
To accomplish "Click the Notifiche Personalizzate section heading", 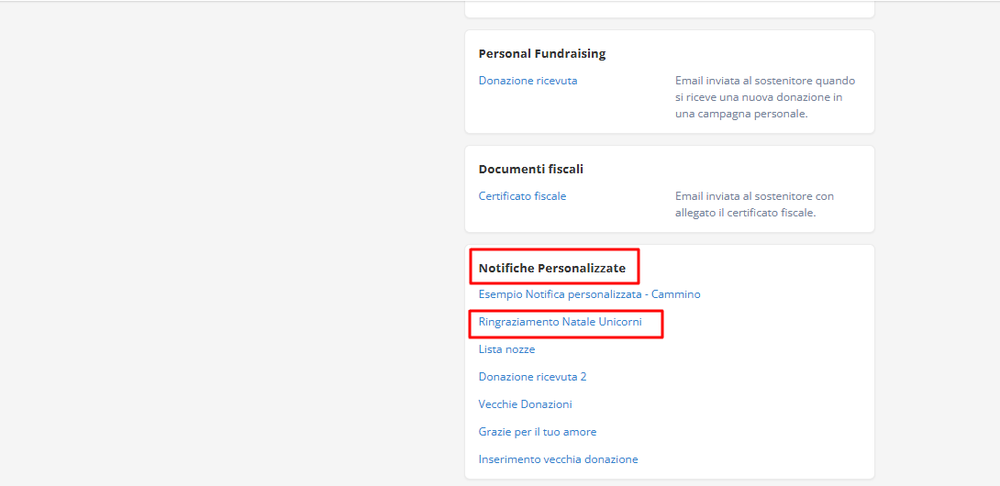I will 552,268.
